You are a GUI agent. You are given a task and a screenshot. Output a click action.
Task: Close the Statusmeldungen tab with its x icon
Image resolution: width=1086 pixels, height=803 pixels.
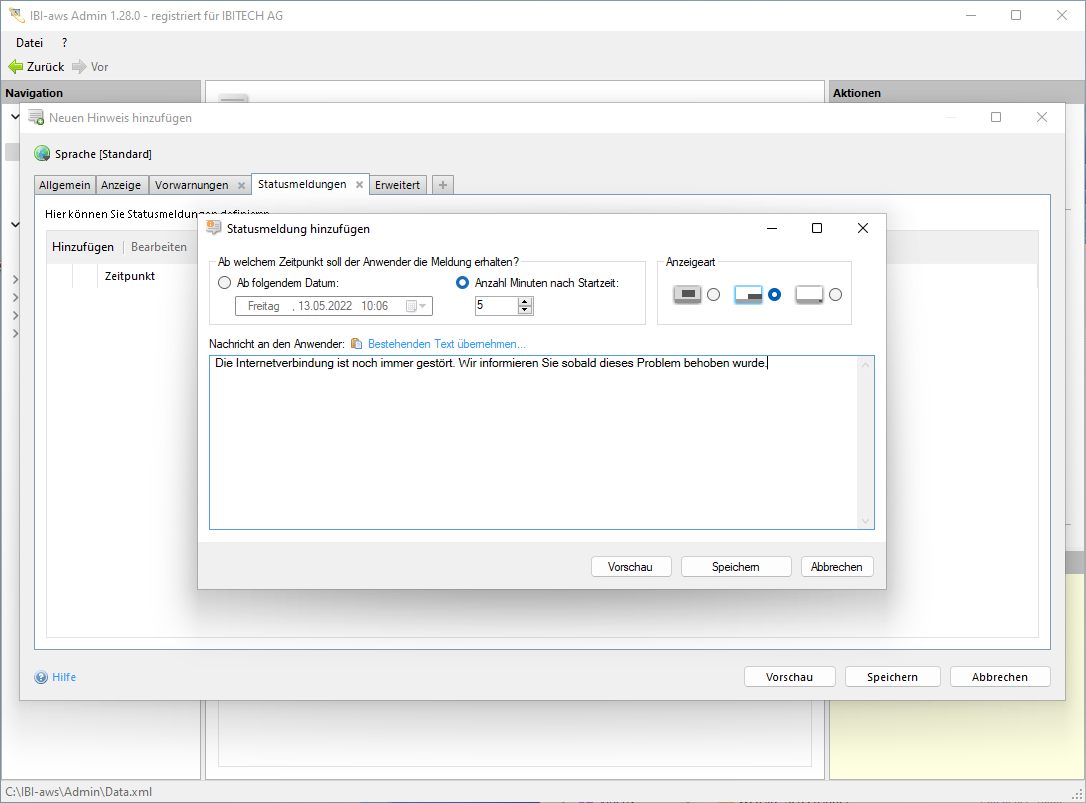pos(359,185)
